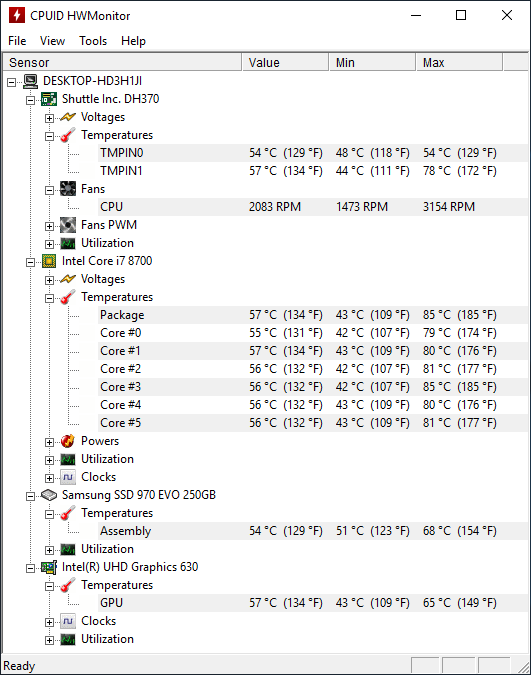Close the HWMonitor window

[x=507, y=15]
